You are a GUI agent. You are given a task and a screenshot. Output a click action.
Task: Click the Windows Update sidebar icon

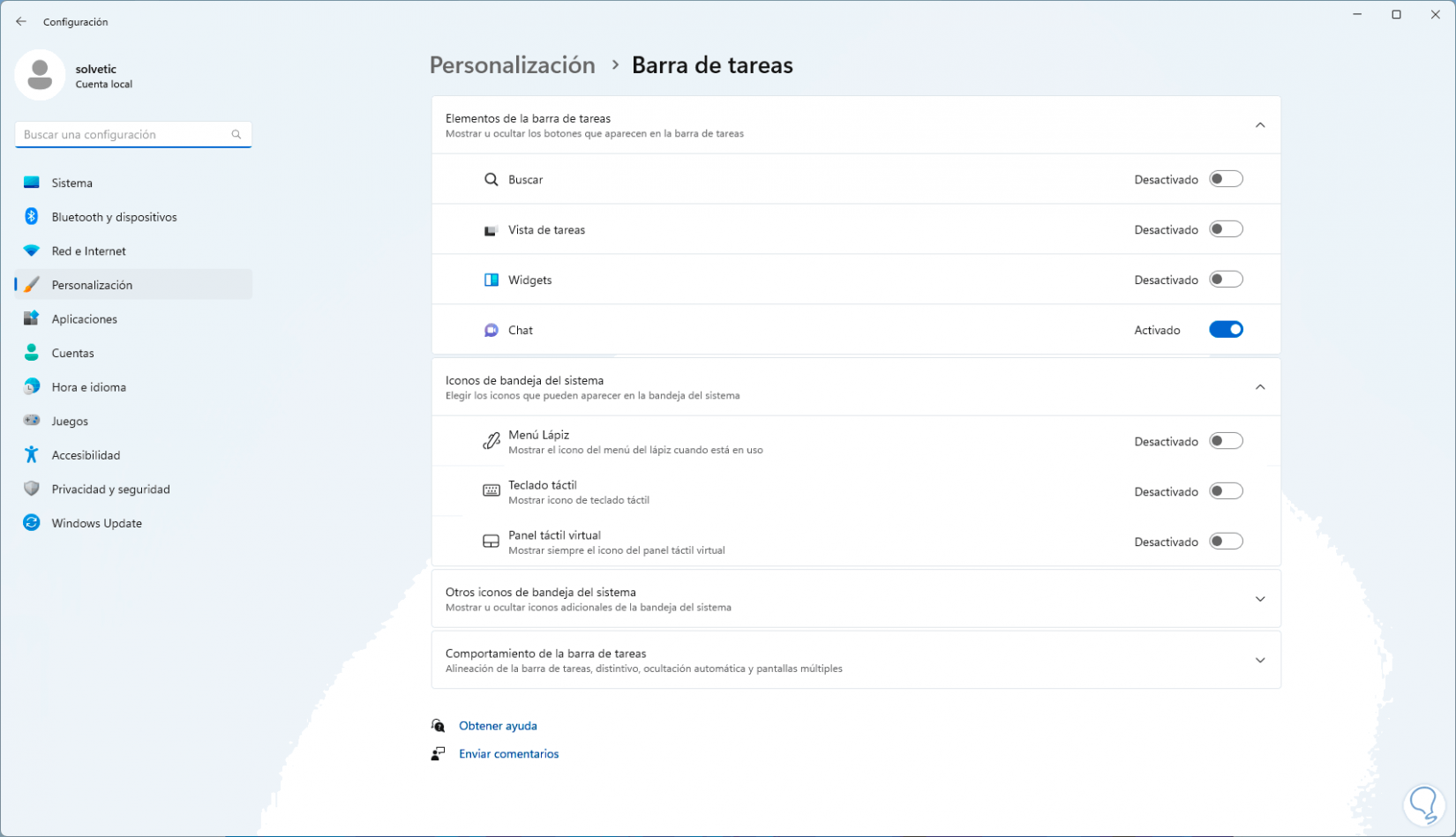click(32, 523)
